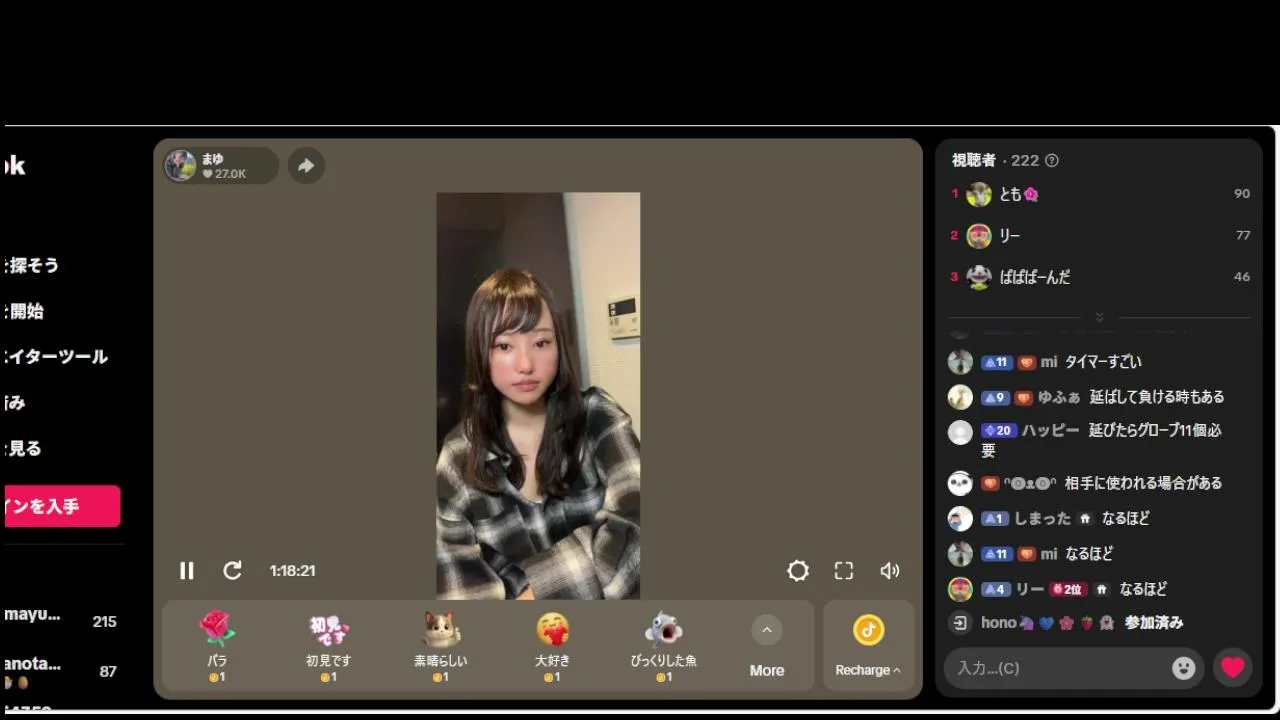Click the 視聴者 viewers header

[x=974, y=160]
